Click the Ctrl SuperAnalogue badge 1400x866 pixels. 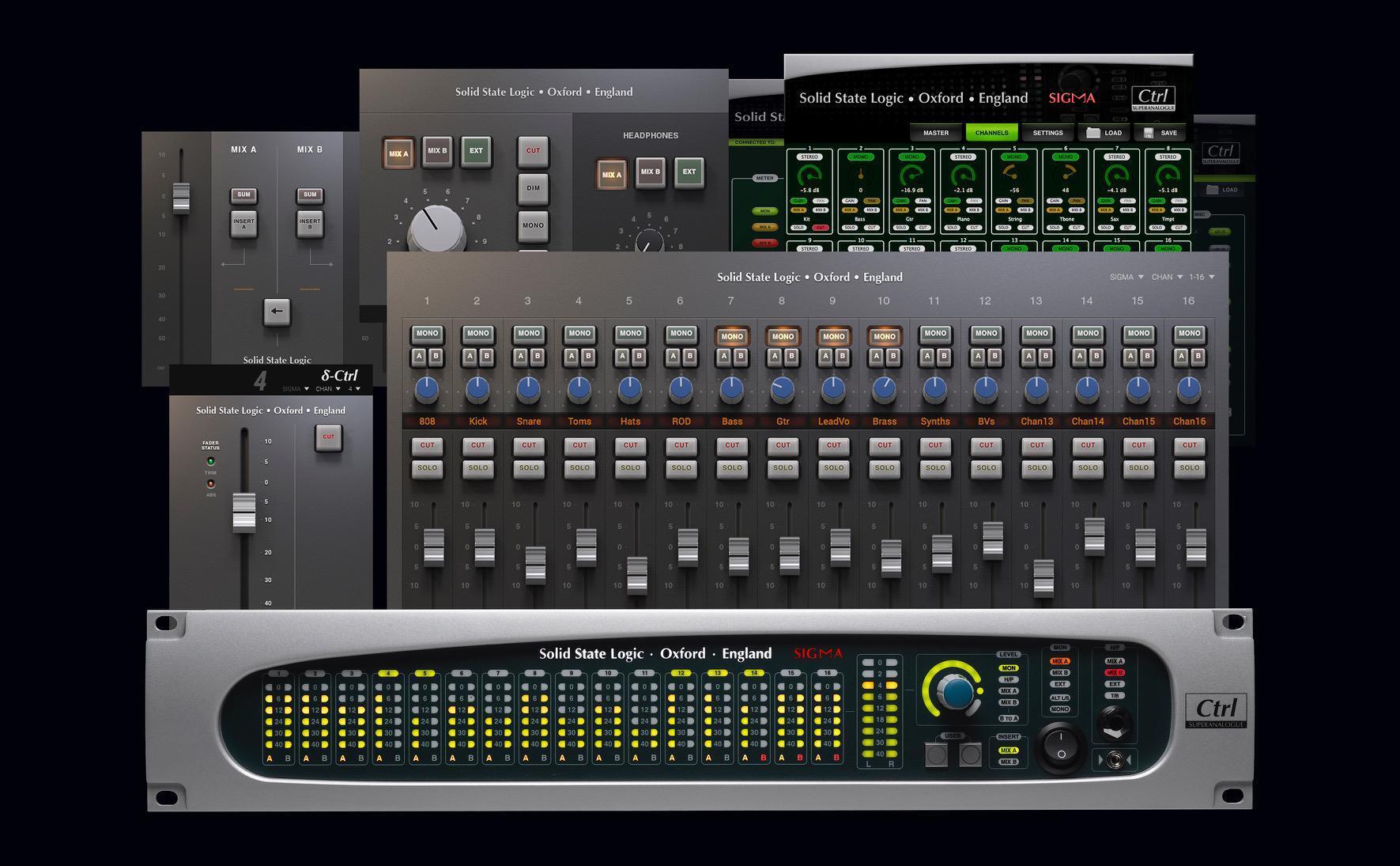click(1153, 97)
